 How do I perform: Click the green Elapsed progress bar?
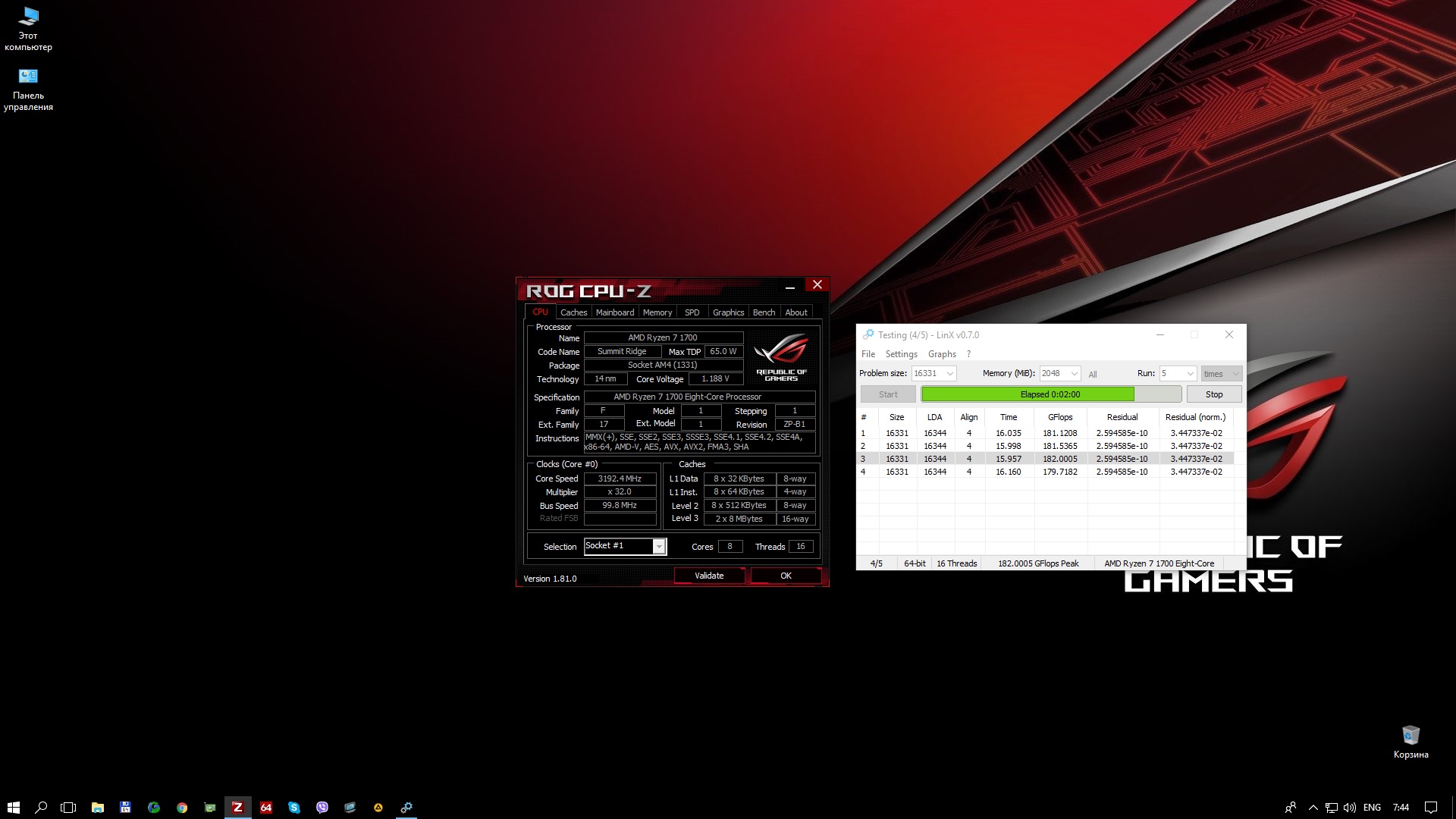(1028, 394)
